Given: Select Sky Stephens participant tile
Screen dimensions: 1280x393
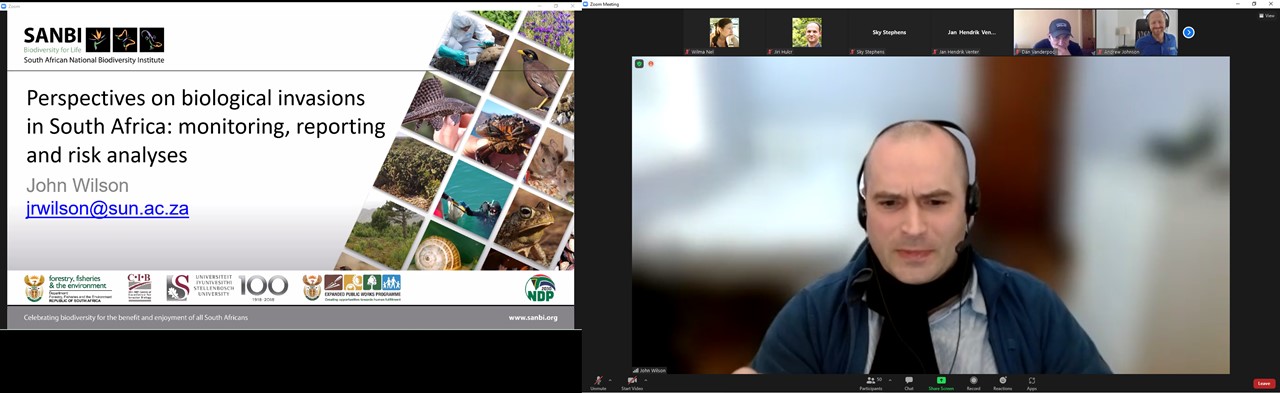Looking at the screenshot, I should tap(889, 33).
